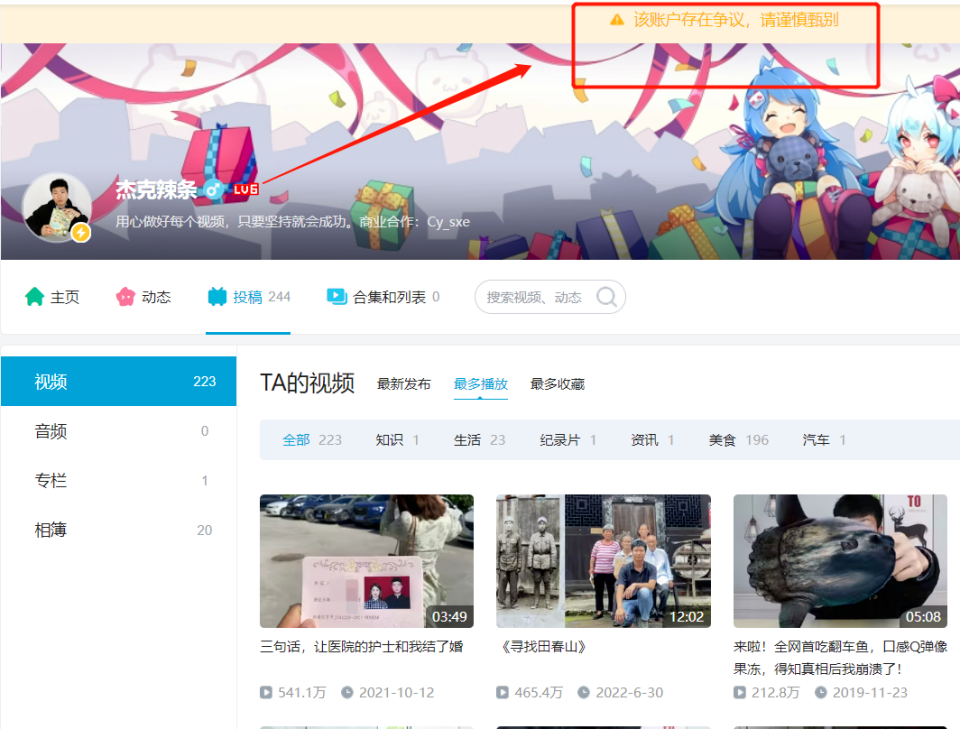This screenshot has height=729, width=960.
Task: Click the user avatar photo
Action: pyautogui.click(x=57, y=207)
